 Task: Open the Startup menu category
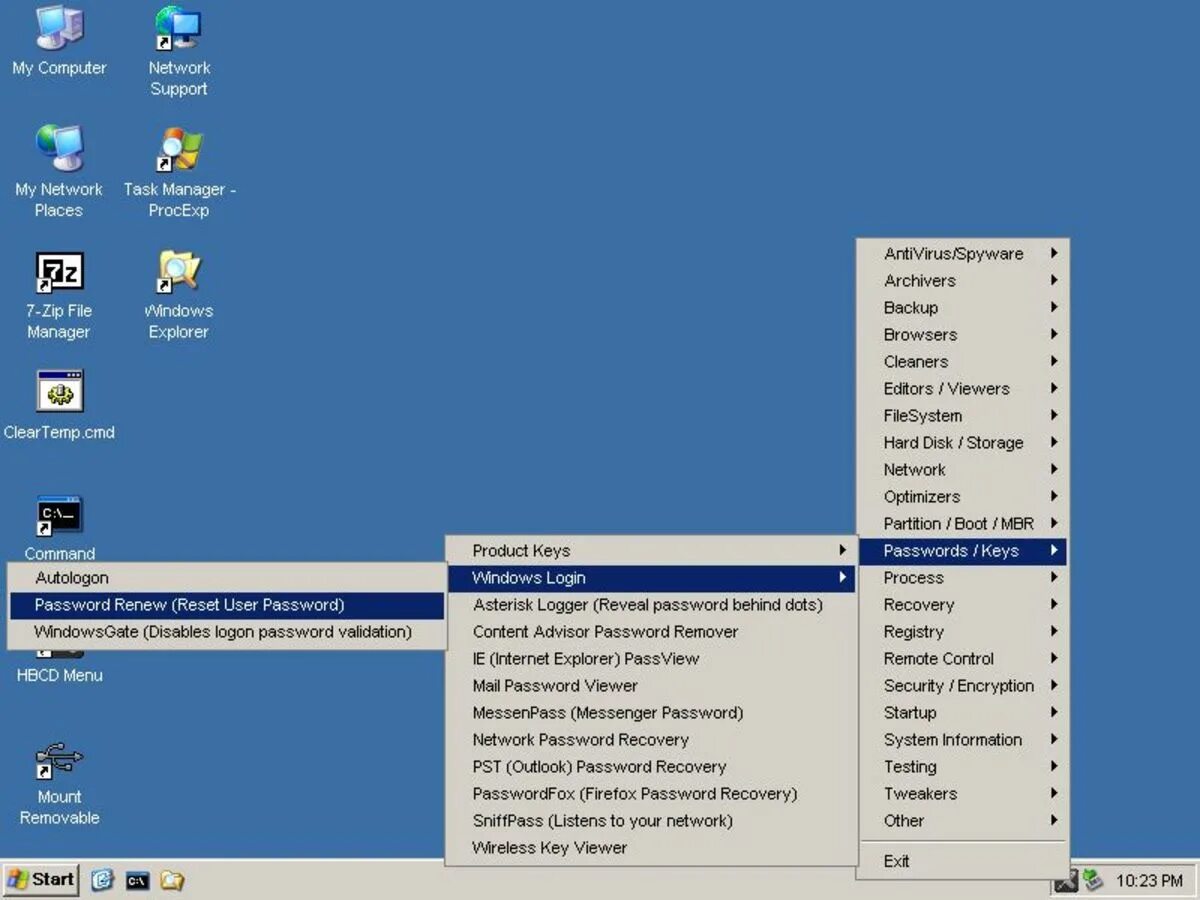pyautogui.click(x=962, y=713)
